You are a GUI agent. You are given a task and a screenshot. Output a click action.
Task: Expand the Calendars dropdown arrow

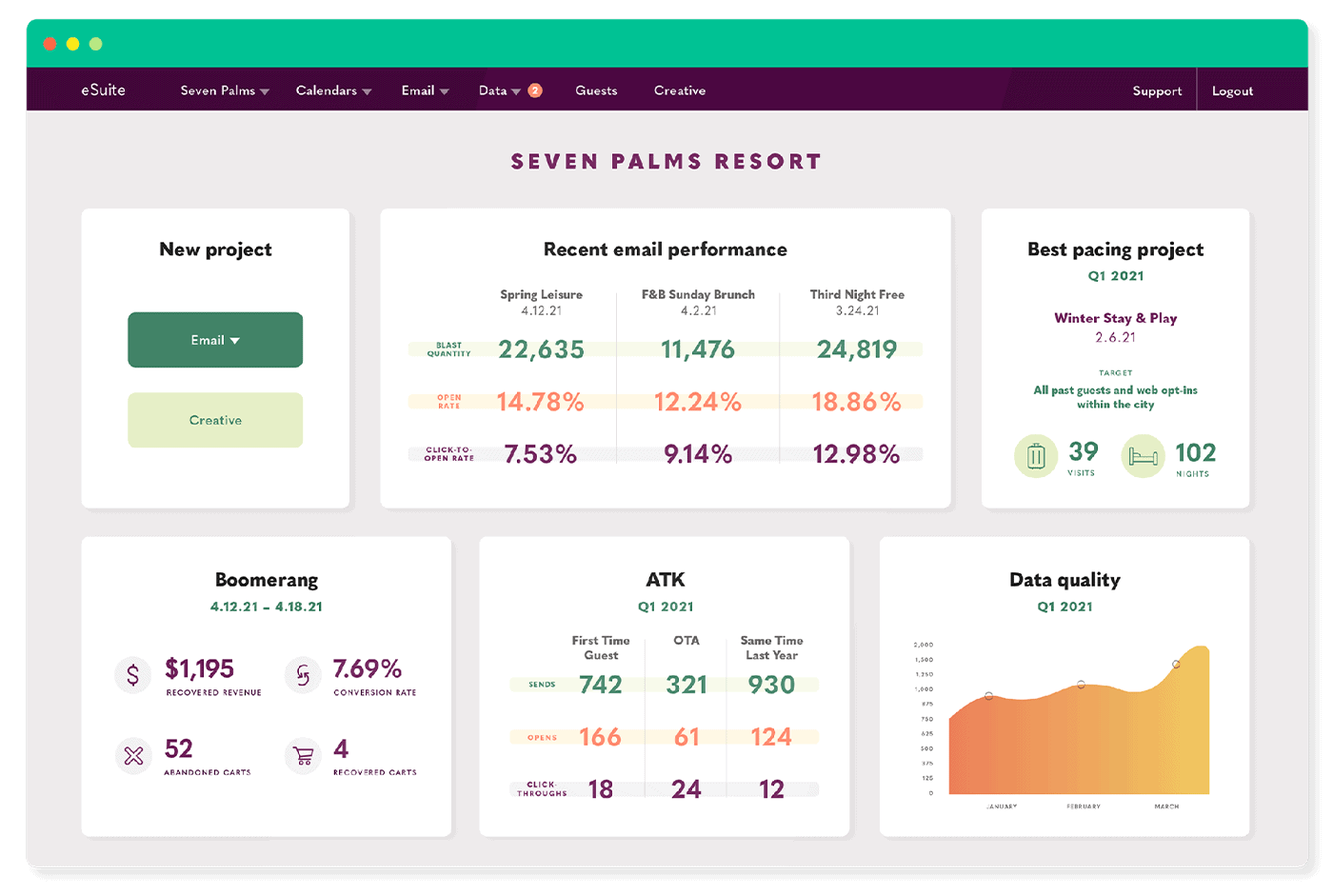point(367,91)
